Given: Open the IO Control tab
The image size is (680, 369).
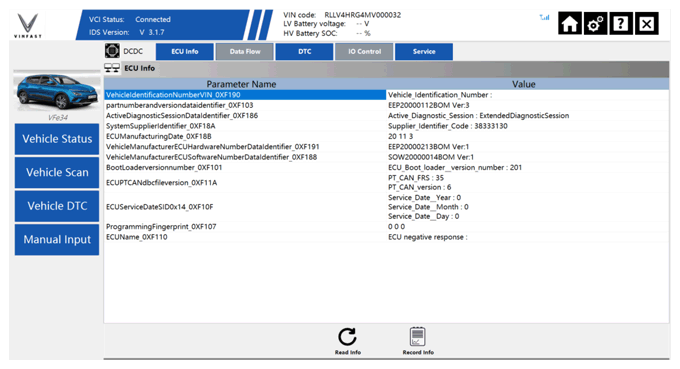Looking at the screenshot, I should tap(364, 52).
